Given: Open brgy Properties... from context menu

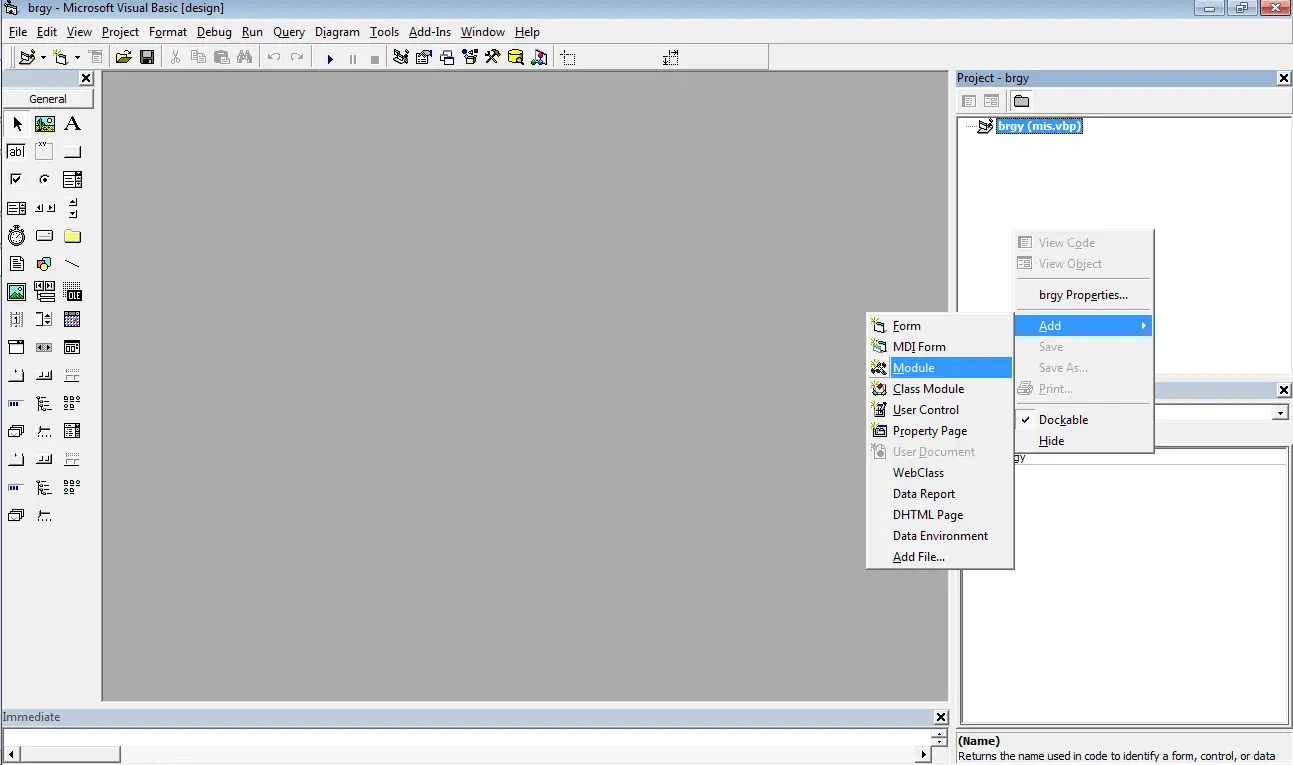Looking at the screenshot, I should point(1084,295).
